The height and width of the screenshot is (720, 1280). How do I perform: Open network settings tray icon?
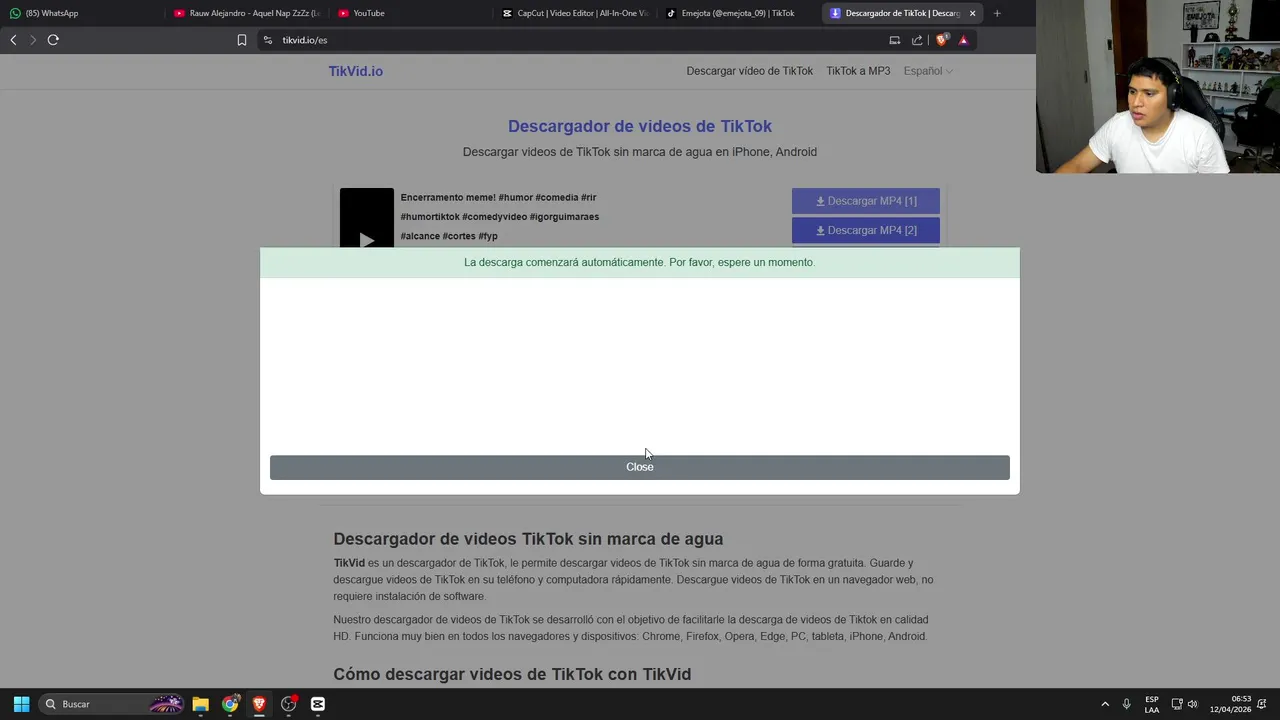(x=1177, y=704)
